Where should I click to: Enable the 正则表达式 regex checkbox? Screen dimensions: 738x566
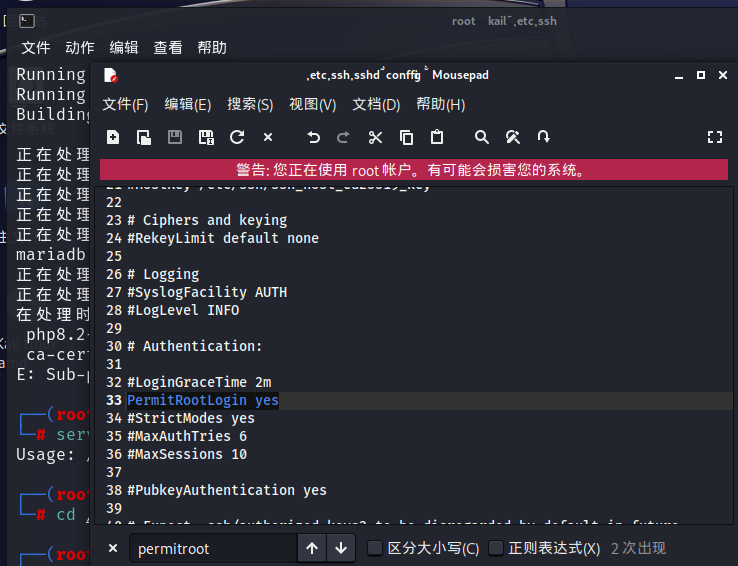click(496, 548)
